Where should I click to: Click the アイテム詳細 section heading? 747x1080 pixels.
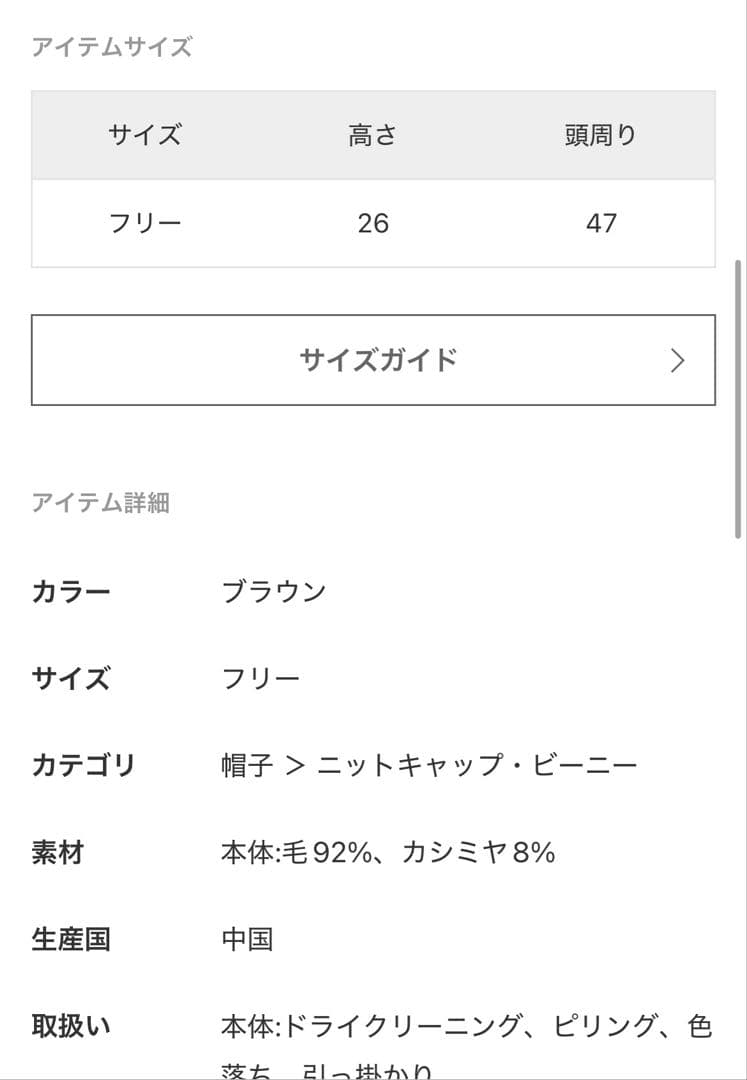(x=103, y=503)
